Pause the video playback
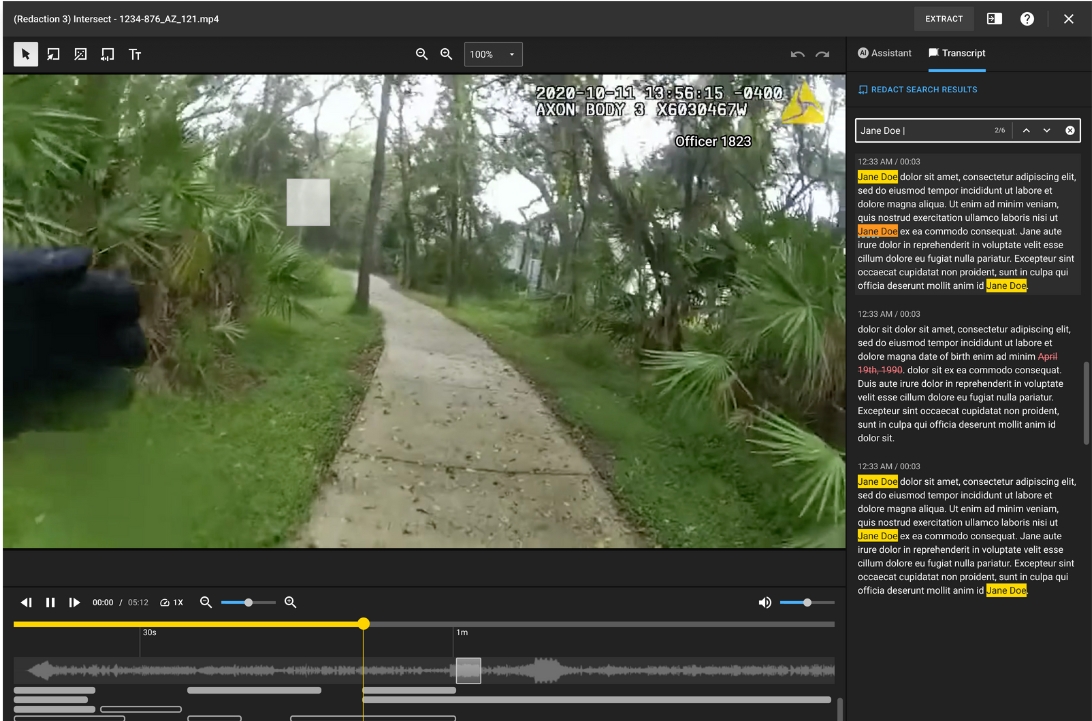 coord(50,602)
